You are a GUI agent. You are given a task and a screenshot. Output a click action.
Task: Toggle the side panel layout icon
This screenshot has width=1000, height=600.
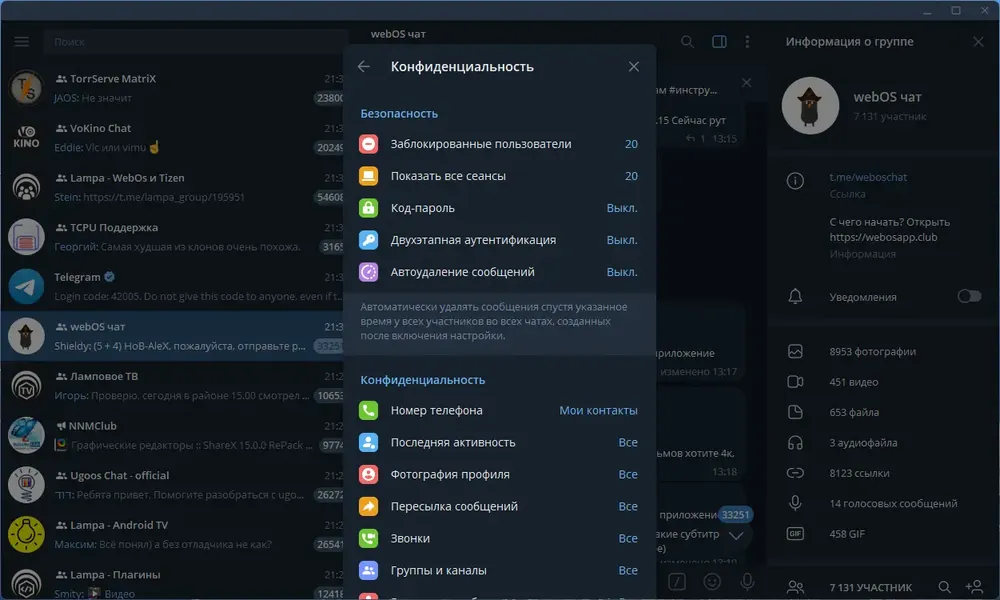[x=719, y=41]
